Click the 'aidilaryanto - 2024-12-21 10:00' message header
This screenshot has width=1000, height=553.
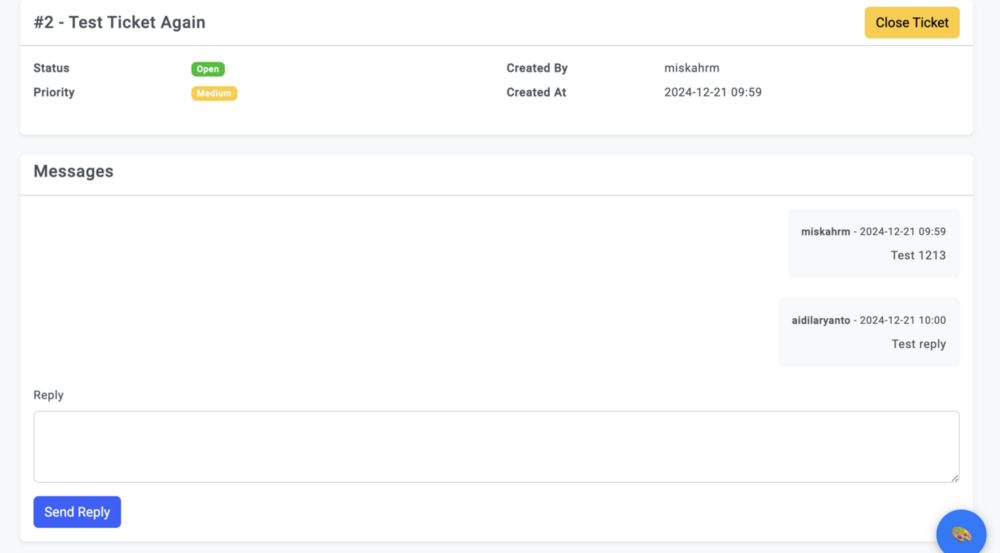(869, 320)
